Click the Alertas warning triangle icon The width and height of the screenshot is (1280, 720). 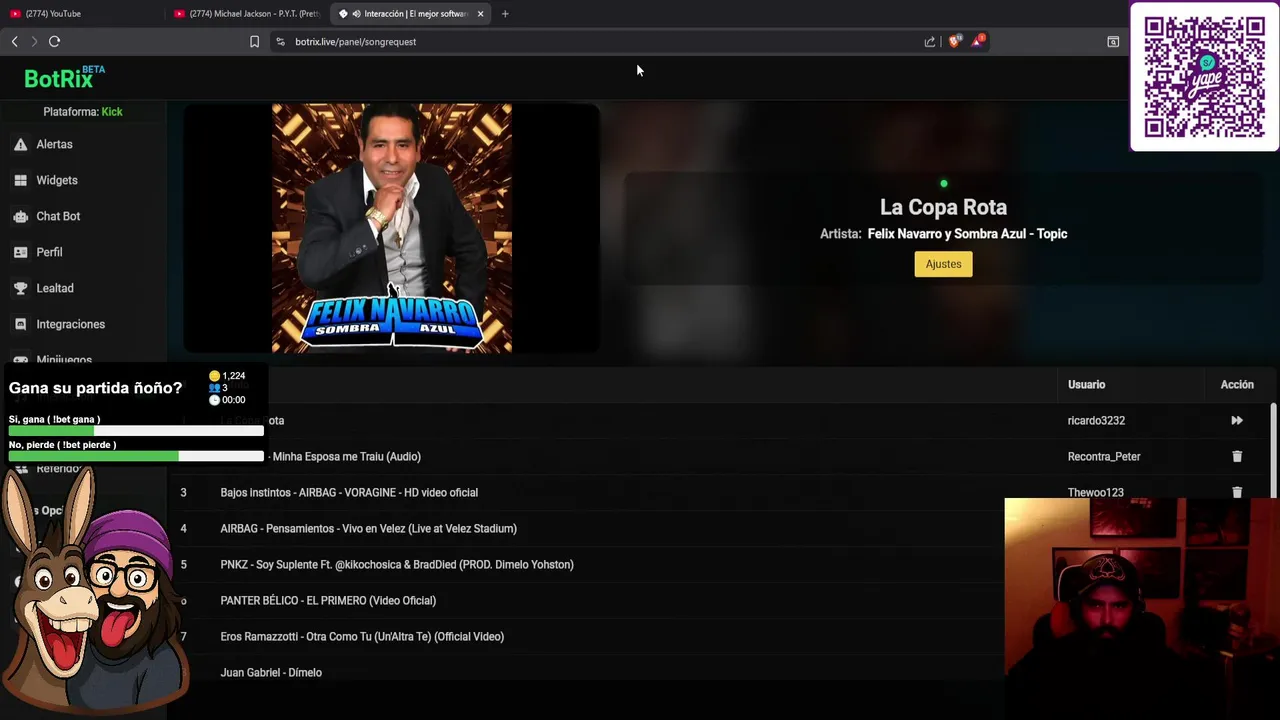(x=20, y=144)
